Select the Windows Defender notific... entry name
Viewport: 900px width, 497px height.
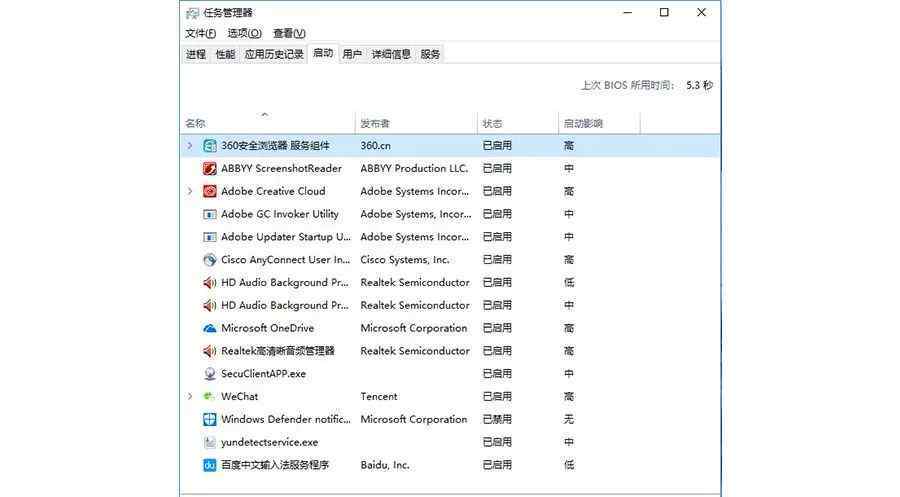pos(285,419)
